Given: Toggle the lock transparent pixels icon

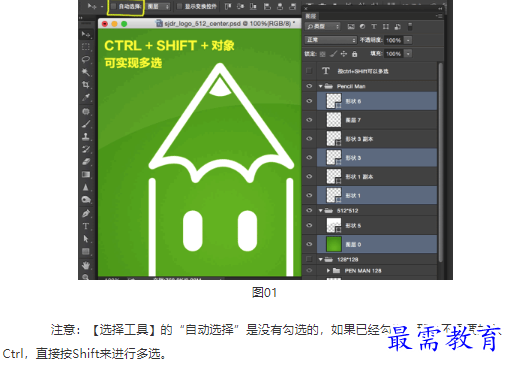Looking at the screenshot, I should click(323, 54).
